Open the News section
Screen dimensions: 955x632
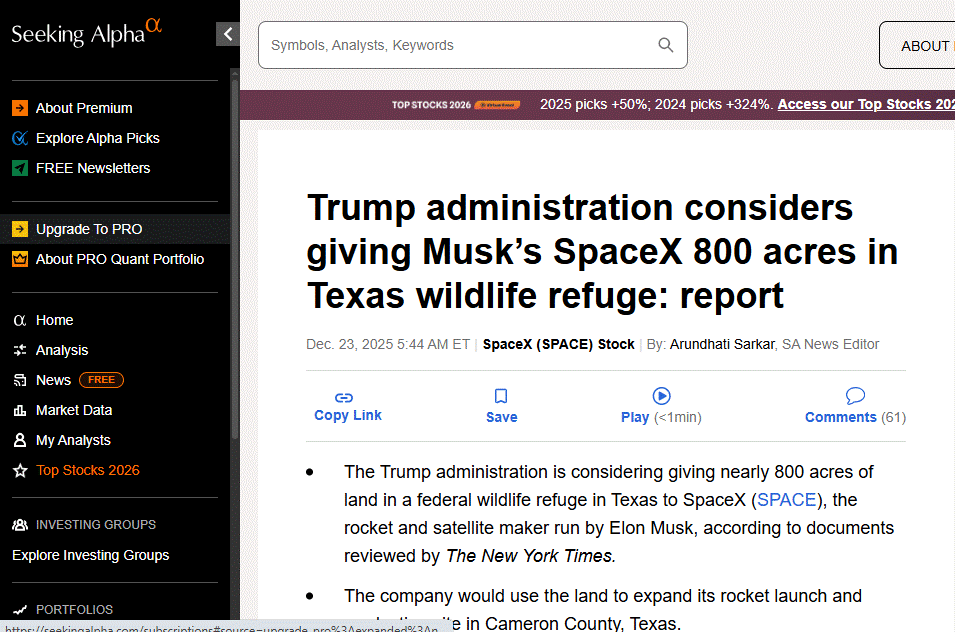(53, 380)
